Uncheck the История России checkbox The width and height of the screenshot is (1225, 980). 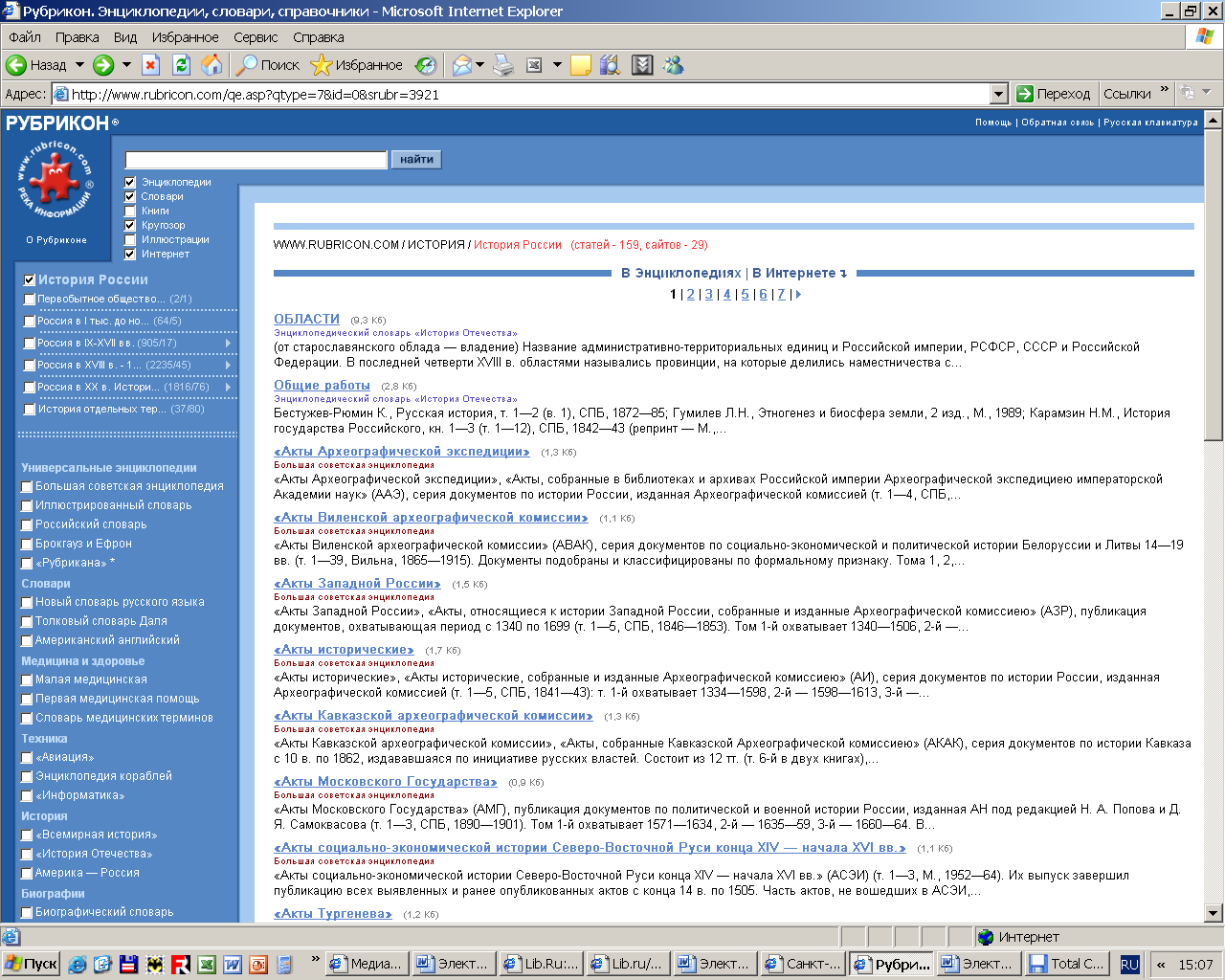click(x=30, y=279)
